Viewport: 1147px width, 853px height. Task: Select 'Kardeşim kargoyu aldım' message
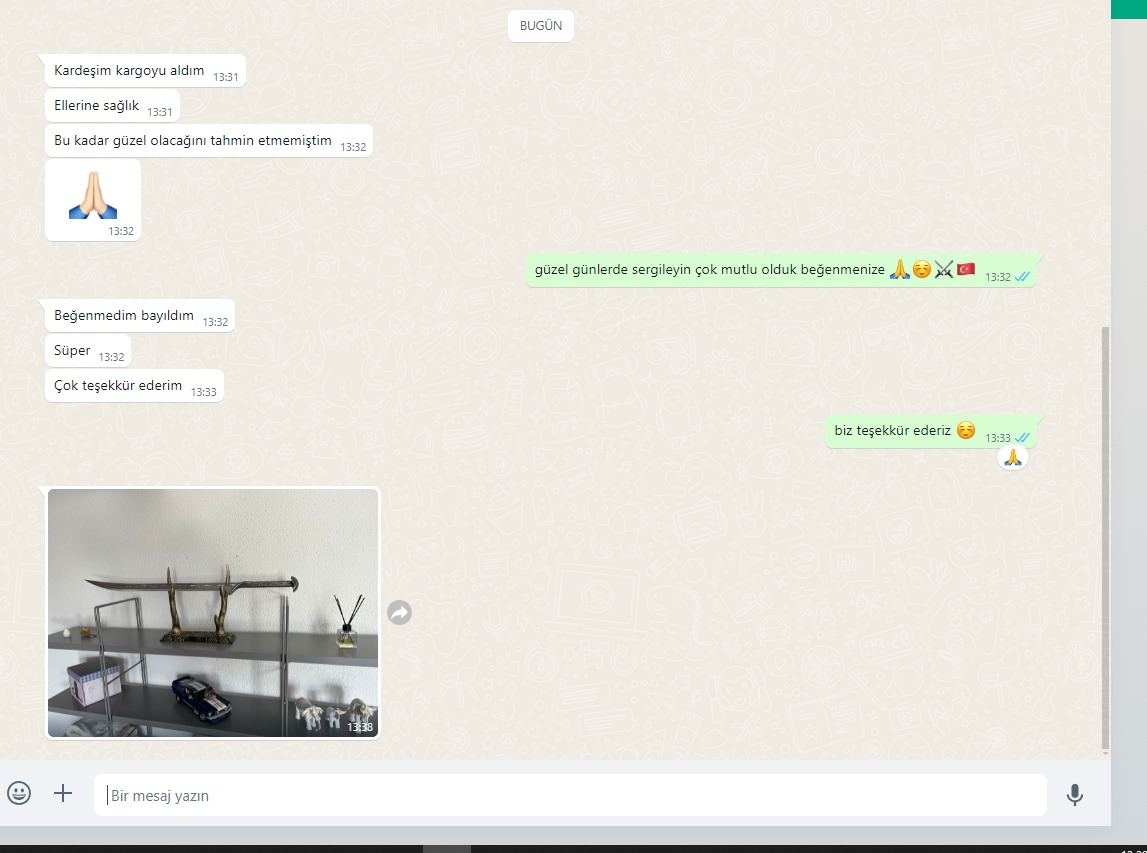[x=129, y=71]
